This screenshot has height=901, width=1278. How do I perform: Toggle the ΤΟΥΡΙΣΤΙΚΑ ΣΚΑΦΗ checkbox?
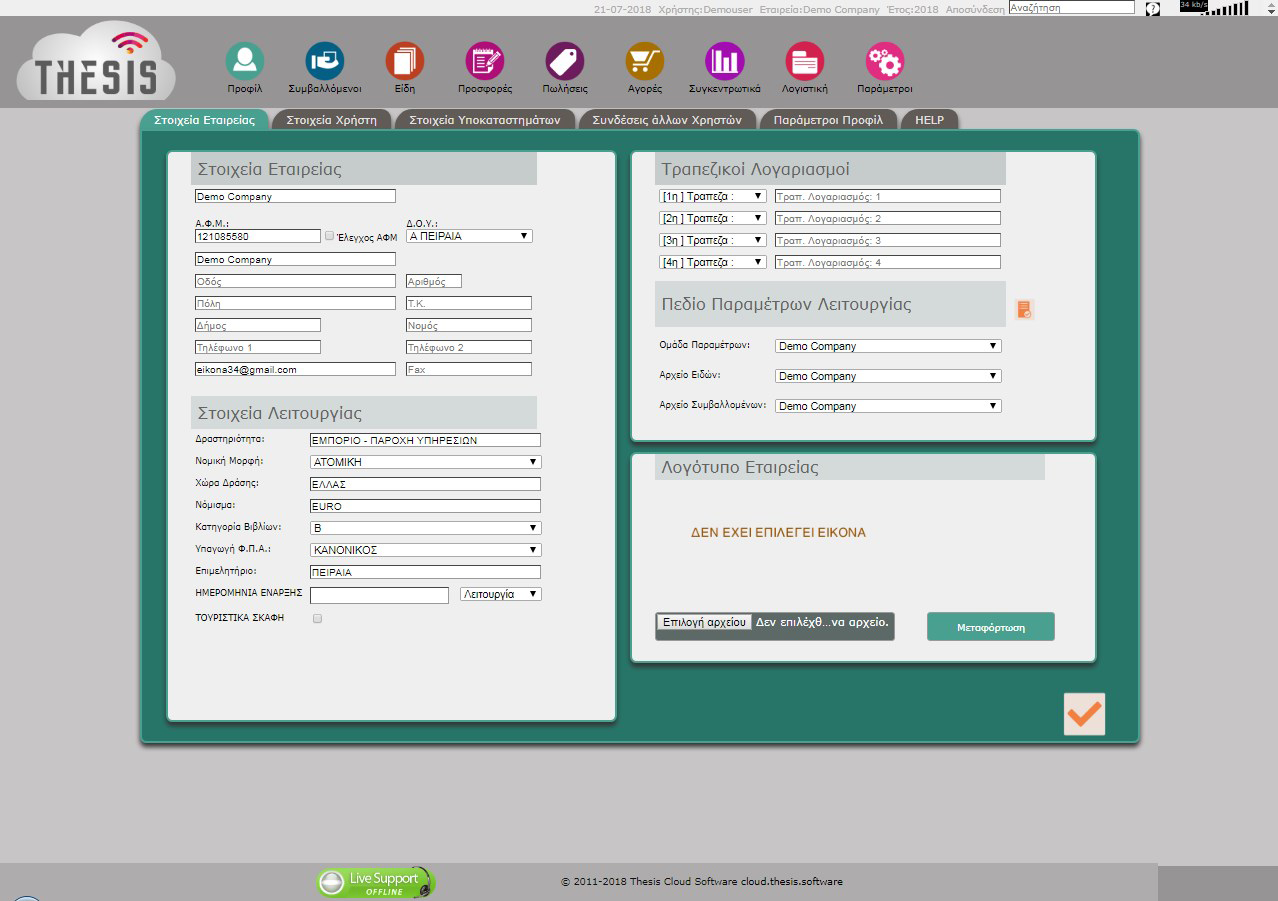pyautogui.click(x=318, y=619)
